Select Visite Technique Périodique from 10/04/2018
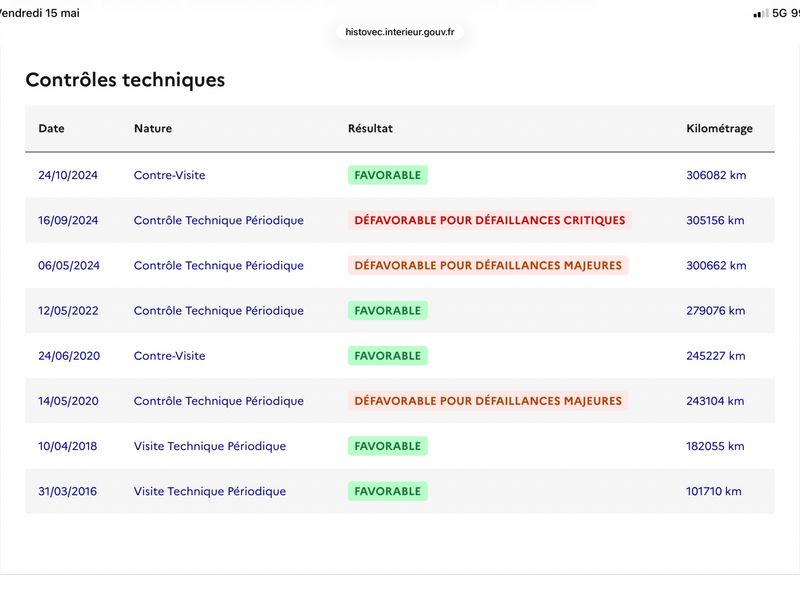Image resolution: width=800 pixels, height=600 pixels. pyautogui.click(x=210, y=446)
